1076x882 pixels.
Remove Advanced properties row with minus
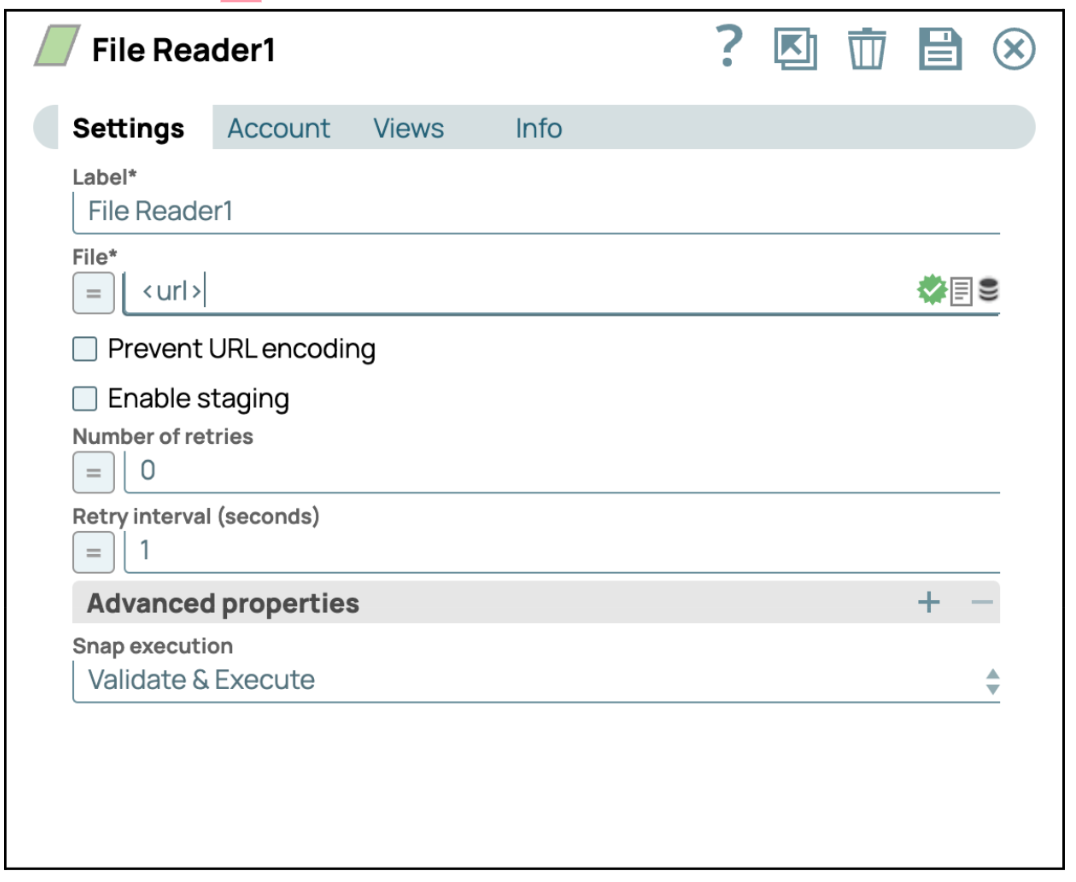982,602
